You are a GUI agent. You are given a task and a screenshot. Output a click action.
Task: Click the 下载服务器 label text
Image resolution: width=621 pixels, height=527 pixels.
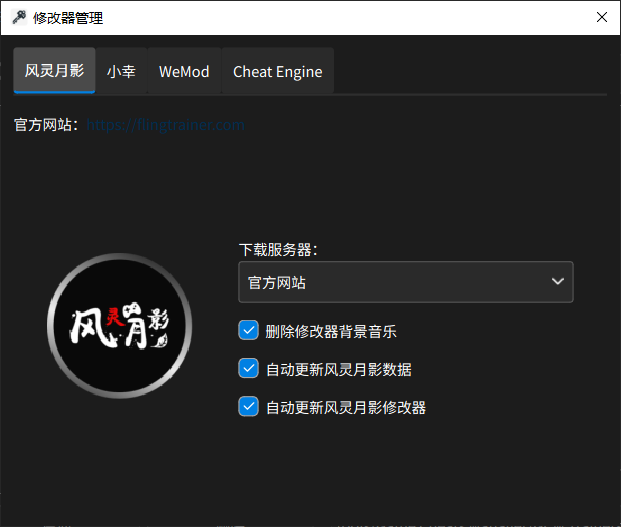tap(278, 250)
